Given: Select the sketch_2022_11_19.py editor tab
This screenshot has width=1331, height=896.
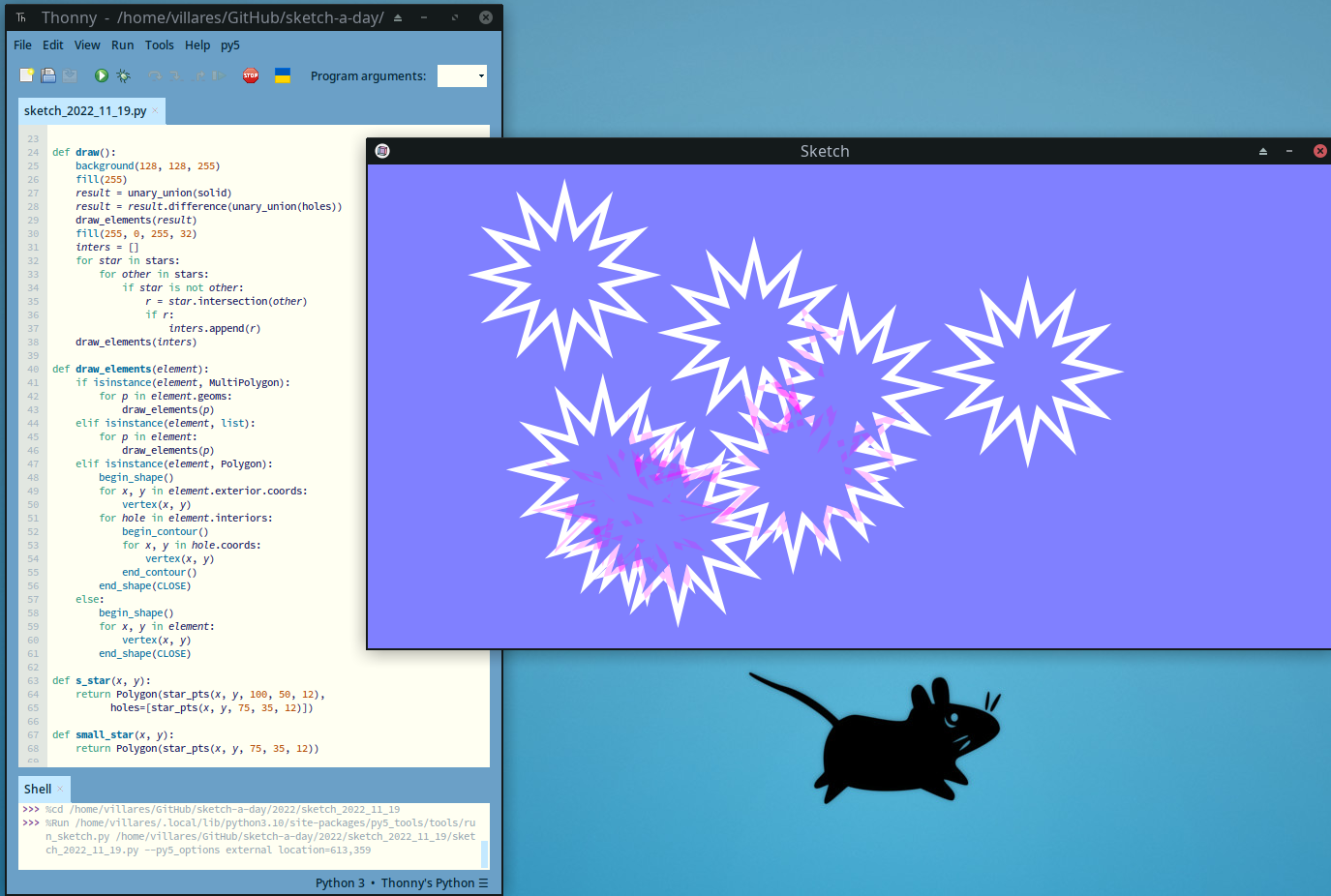Looking at the screenshot, I should coord(85,111).
